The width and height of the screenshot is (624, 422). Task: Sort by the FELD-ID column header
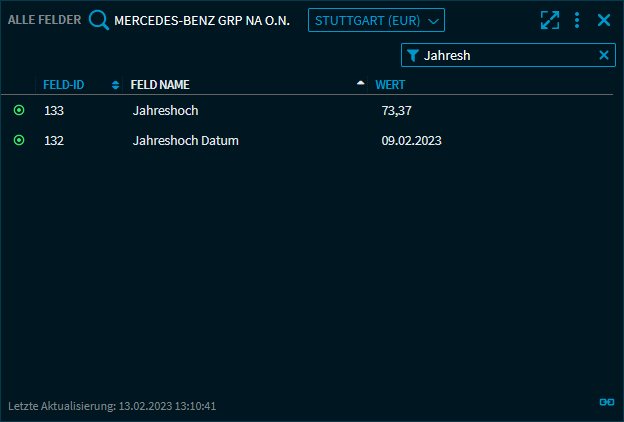click(x=63, y=85)
